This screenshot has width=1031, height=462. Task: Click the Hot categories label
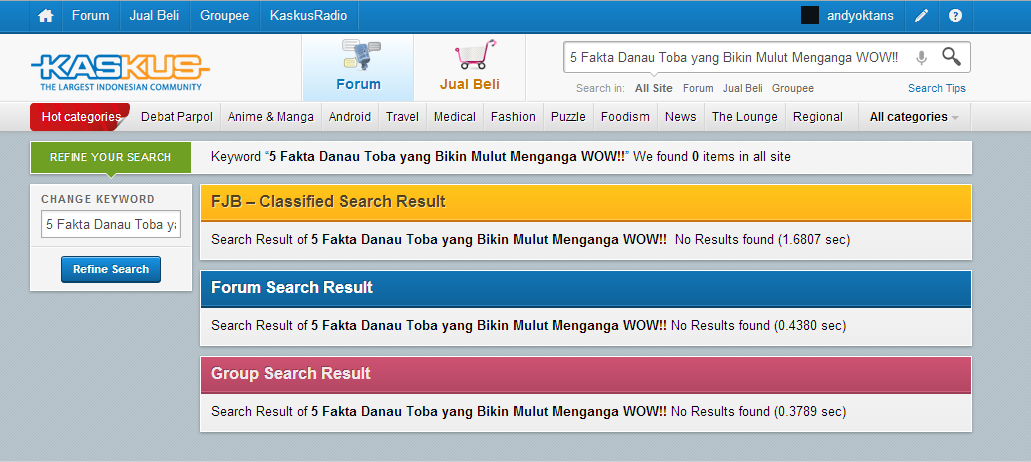80,117
